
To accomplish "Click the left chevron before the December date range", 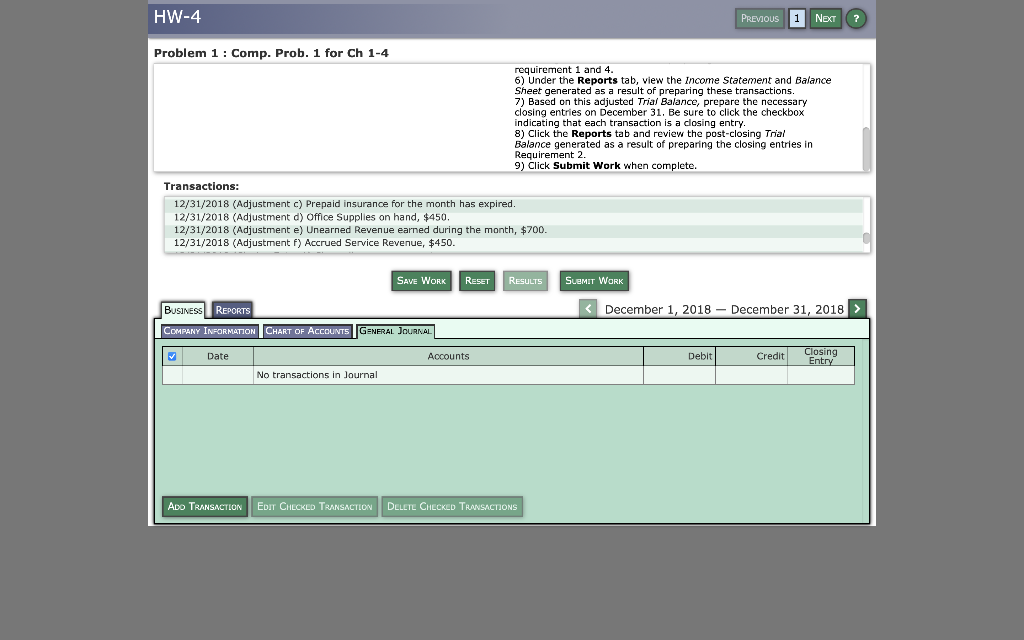I will tap(588, 309).
